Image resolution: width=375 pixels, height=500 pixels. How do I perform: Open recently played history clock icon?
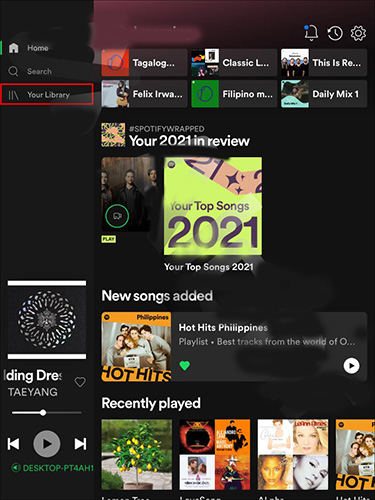coord(335,33)
